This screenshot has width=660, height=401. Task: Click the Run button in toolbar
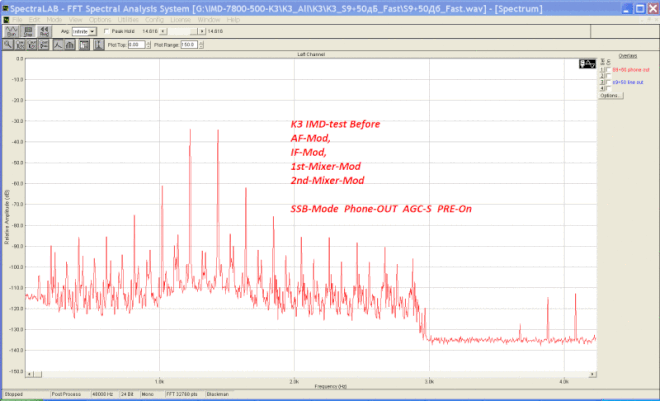click(x=11, y=32)
